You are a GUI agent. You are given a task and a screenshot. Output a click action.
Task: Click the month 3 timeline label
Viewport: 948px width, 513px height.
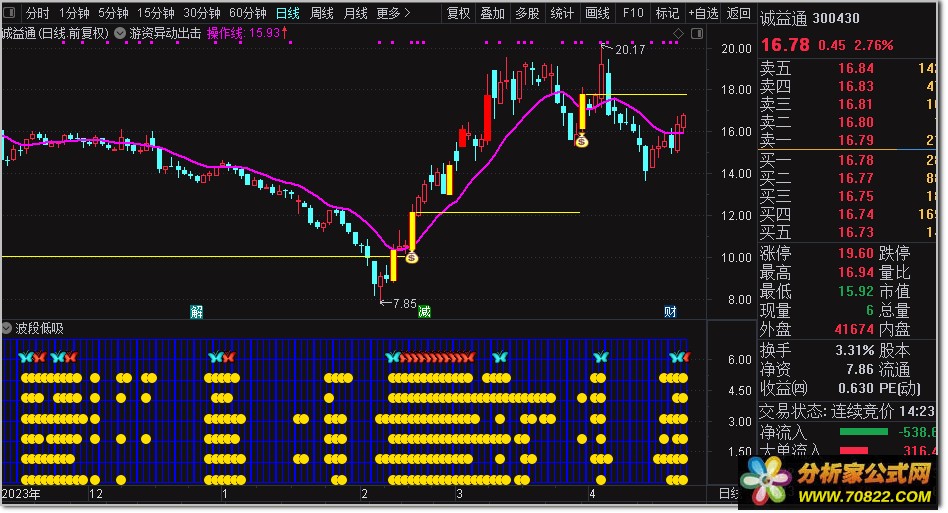pos(459,494)
